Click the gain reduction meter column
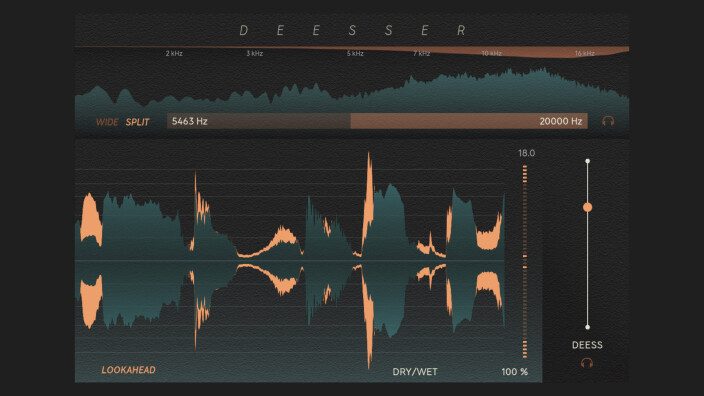The width and height of the screenshot is (704, 396). click(525, 261)
